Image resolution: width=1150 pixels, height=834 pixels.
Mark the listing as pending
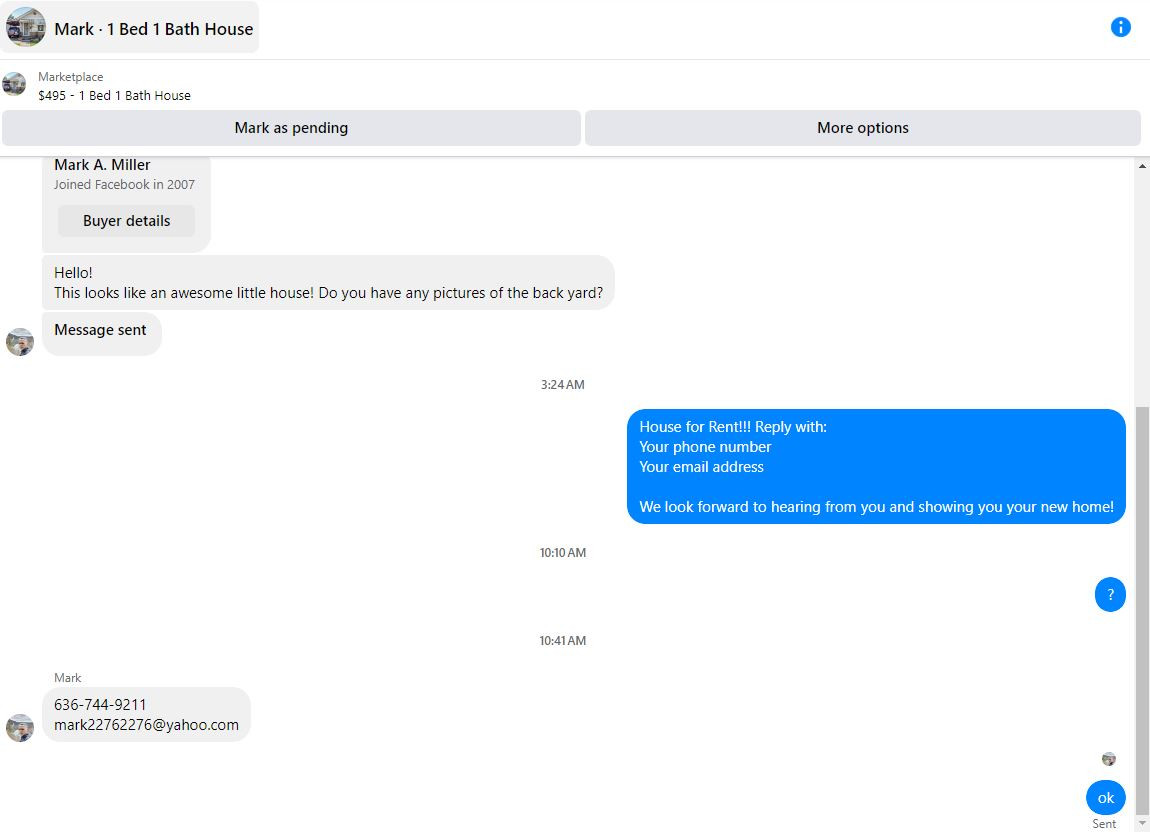point(291,128)
